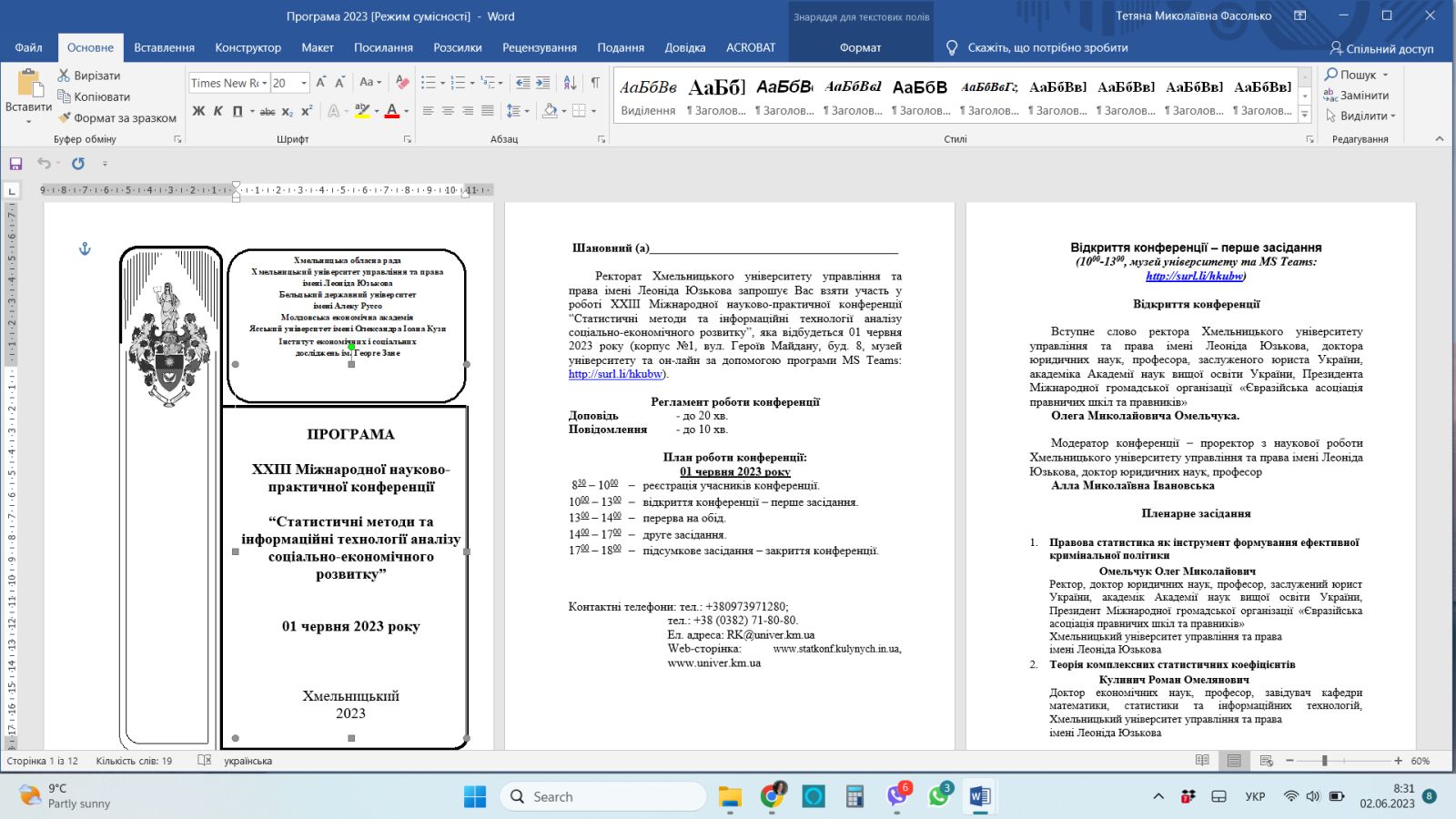Switch to Read Mode view icon
This screenshot has width=1456, height=819.
click(1202, 761)
